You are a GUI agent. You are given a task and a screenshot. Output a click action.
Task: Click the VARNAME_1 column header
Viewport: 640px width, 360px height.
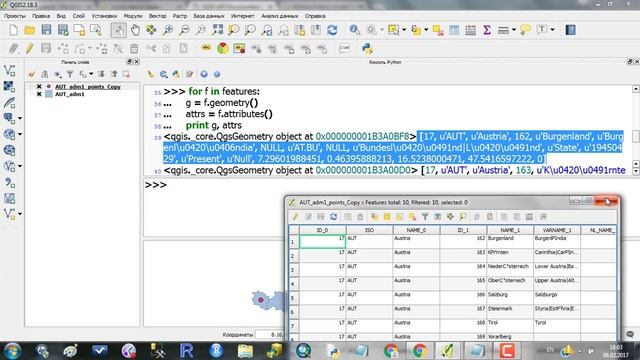tap(557, 230)
